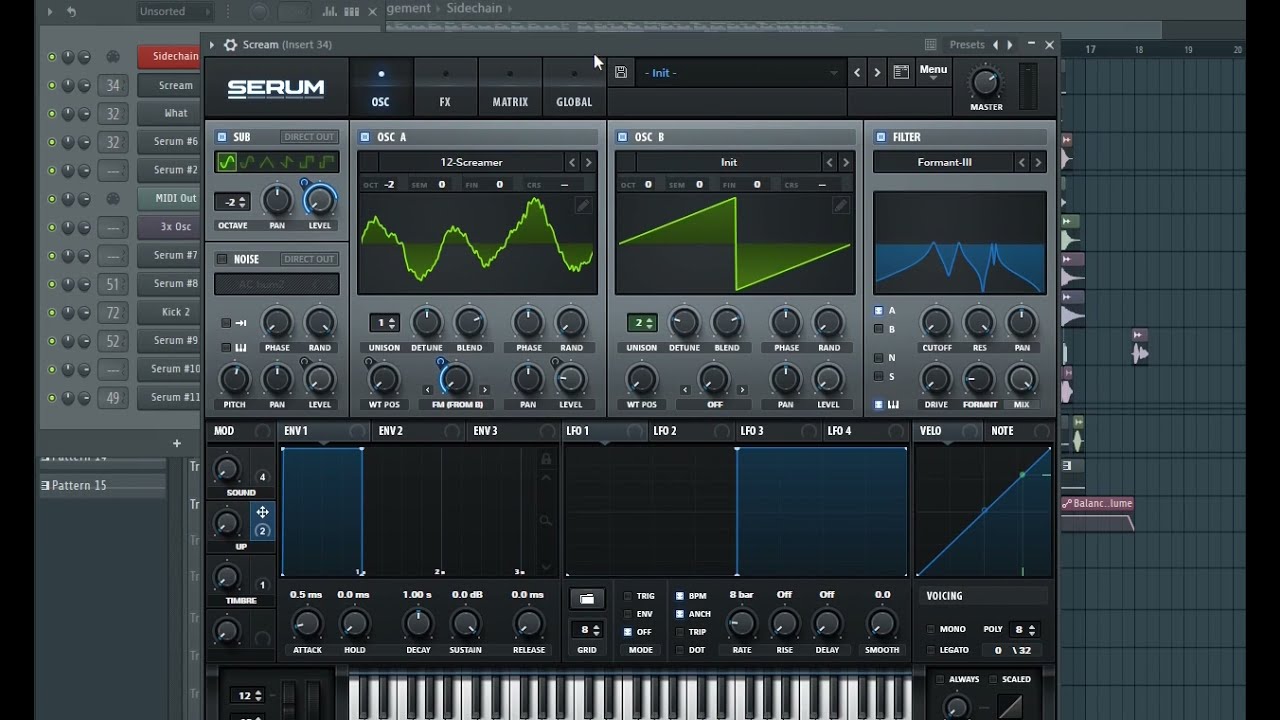This screenshot has height=720, width=1280.
Task: Click previous OSC A wavetable arrow
Action: coord(573,162)
